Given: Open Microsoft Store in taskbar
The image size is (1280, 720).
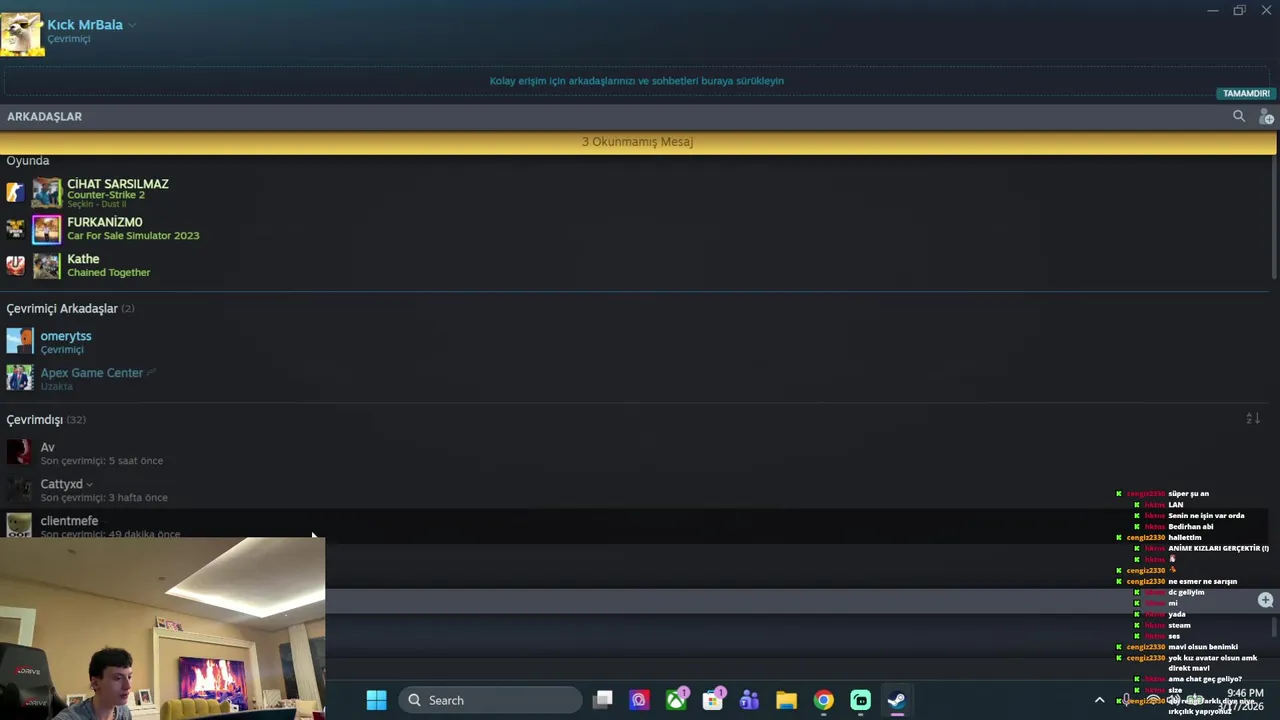Looking at the screenshot, I should [714, 700].
